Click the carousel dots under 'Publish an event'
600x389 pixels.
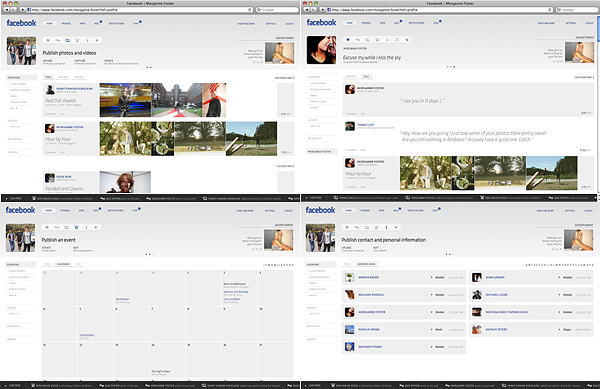[150, 254]
